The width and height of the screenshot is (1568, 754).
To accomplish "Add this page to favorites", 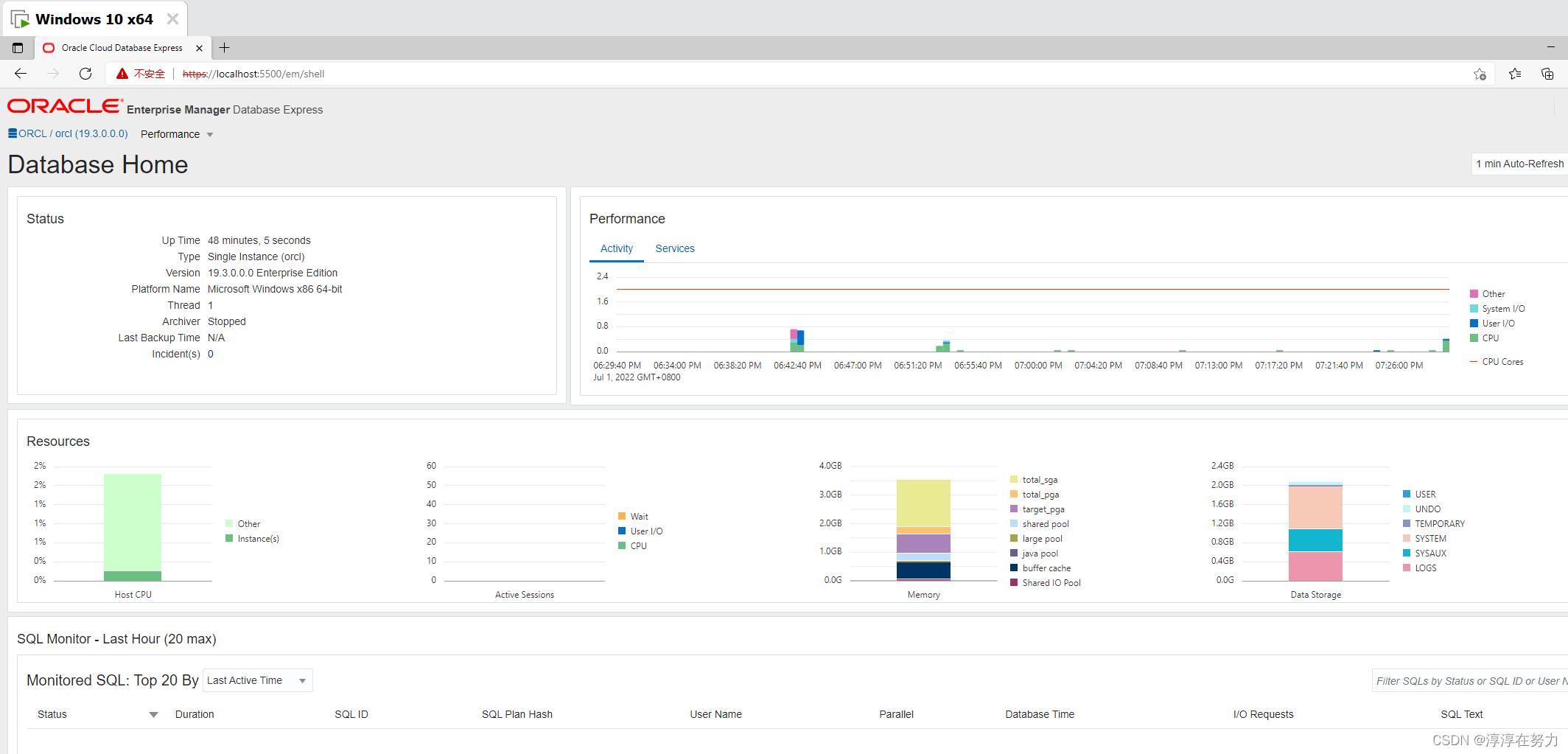I will (1480, 74).
